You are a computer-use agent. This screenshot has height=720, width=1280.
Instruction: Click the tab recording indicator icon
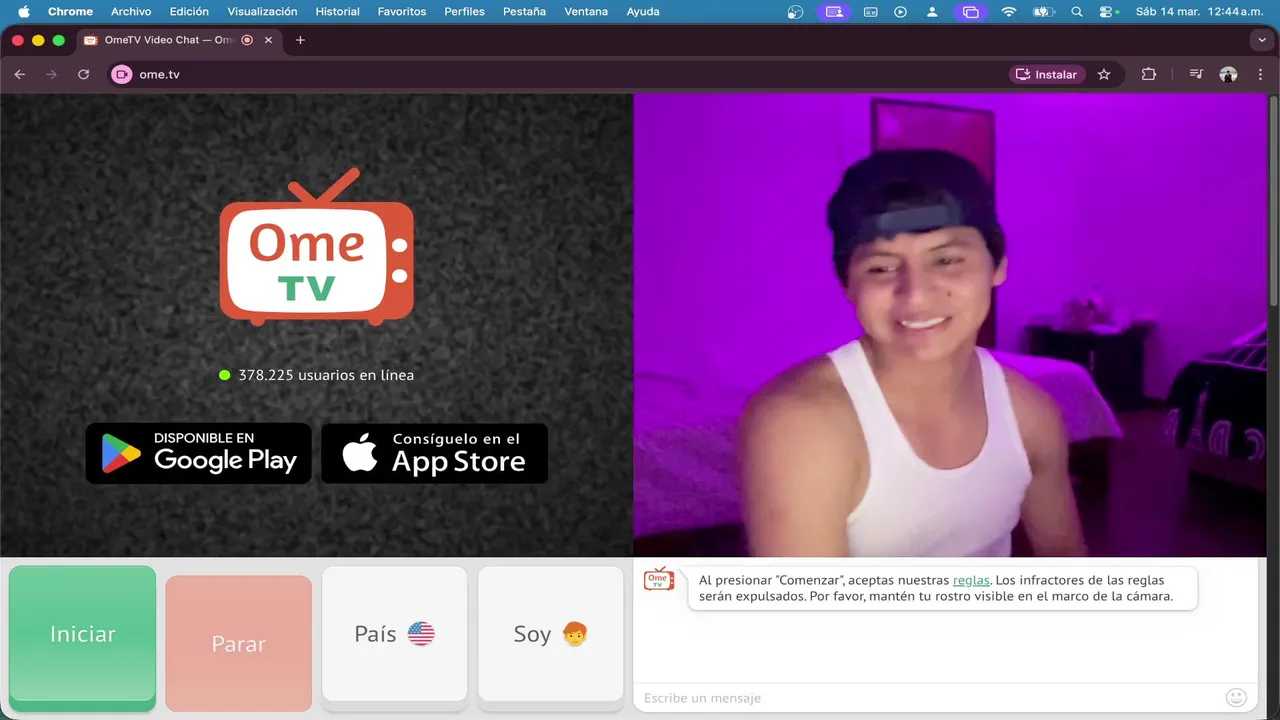pyautogui.click(x=247, y=40)
